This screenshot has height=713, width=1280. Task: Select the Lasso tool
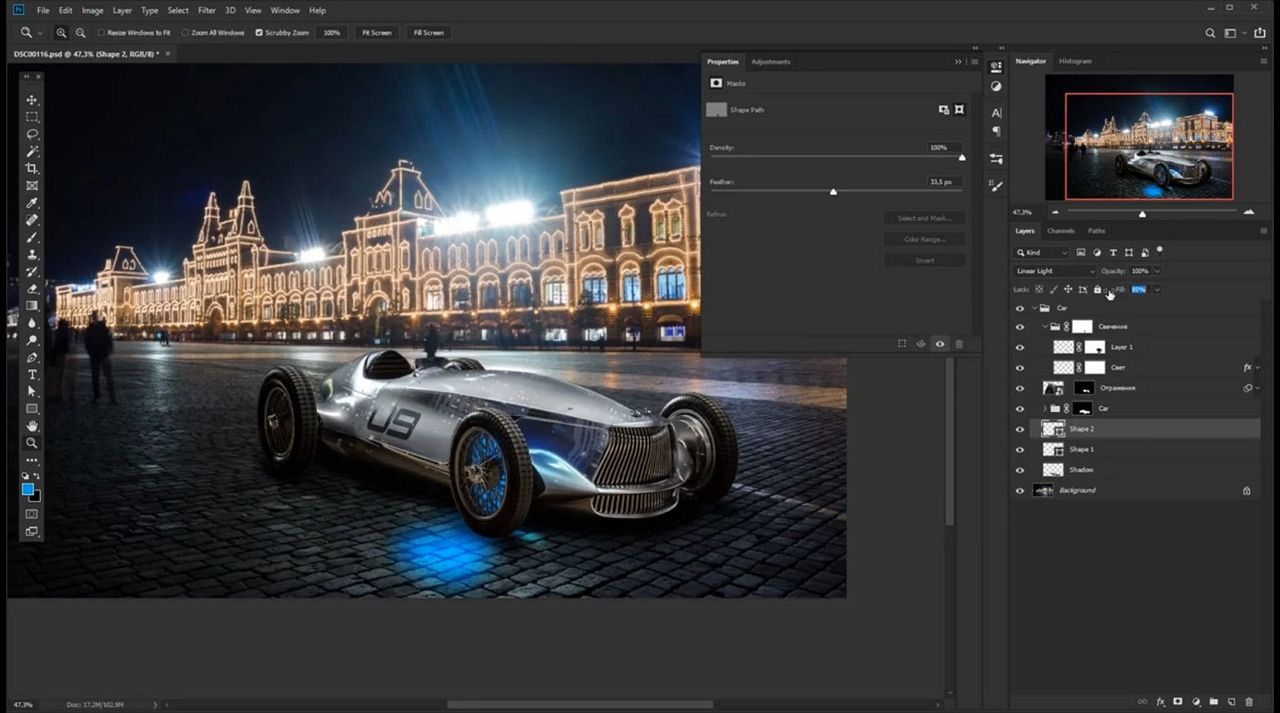tap(32, 134)
